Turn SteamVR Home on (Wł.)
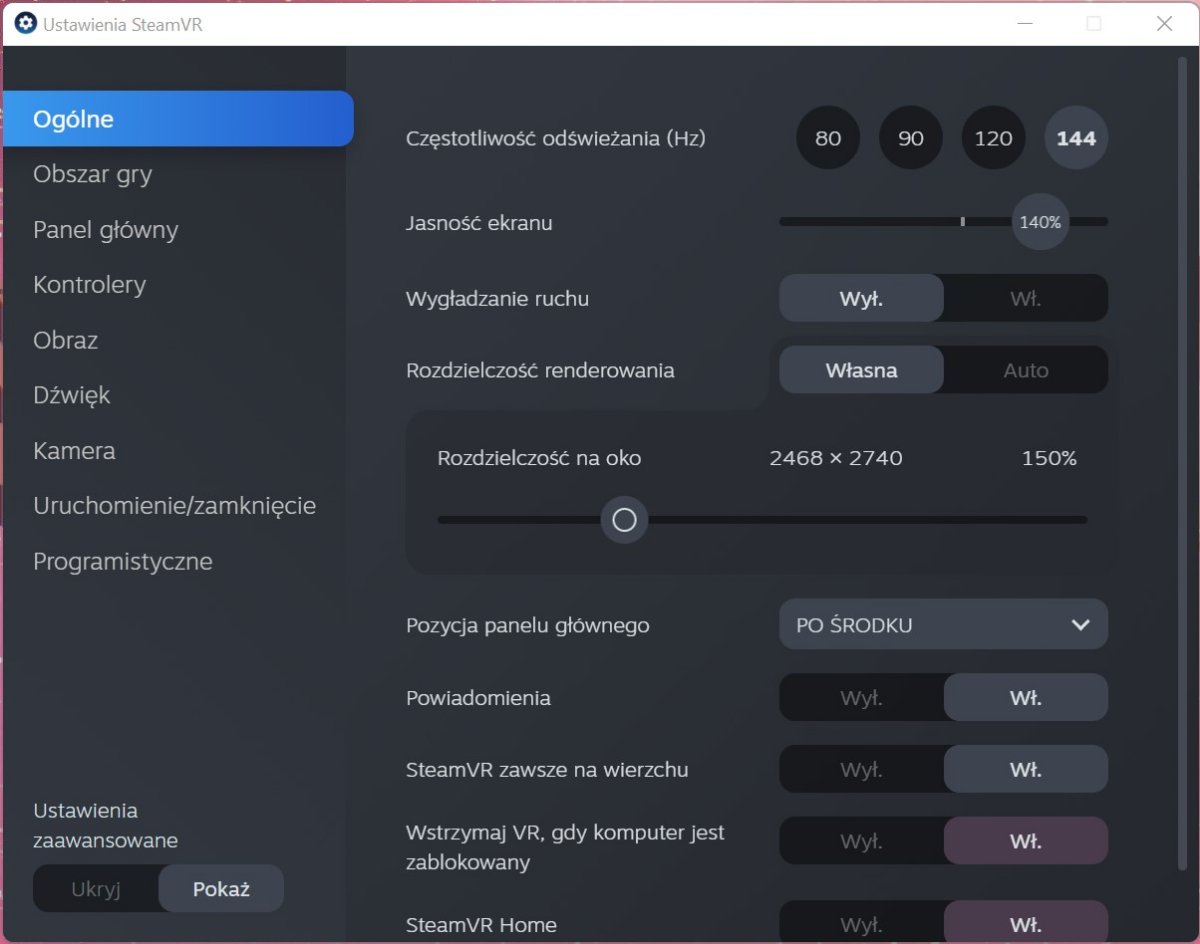 point(1026,921)
